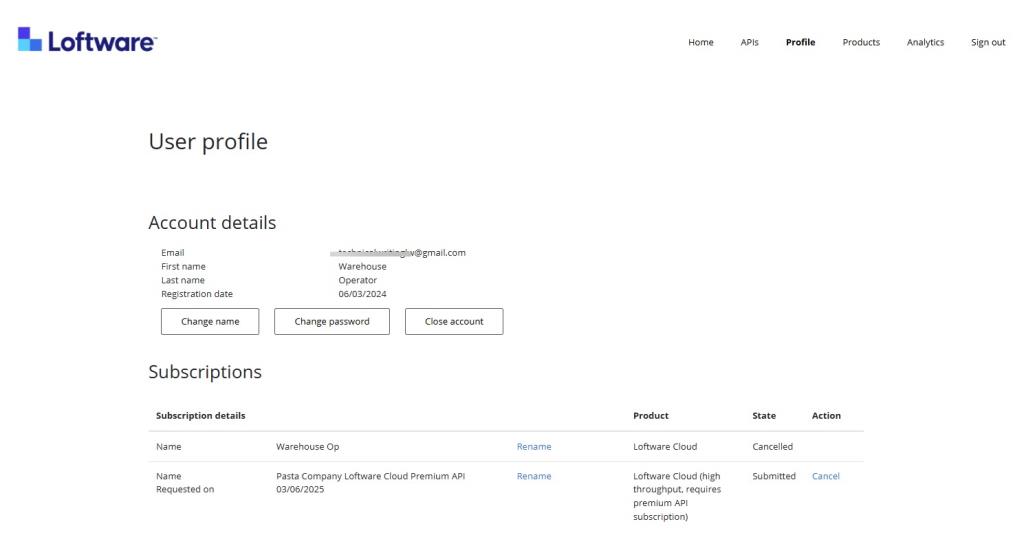Click the Change name button
The height and width of the screenshot is (535, 1024).
coord(210,321)
